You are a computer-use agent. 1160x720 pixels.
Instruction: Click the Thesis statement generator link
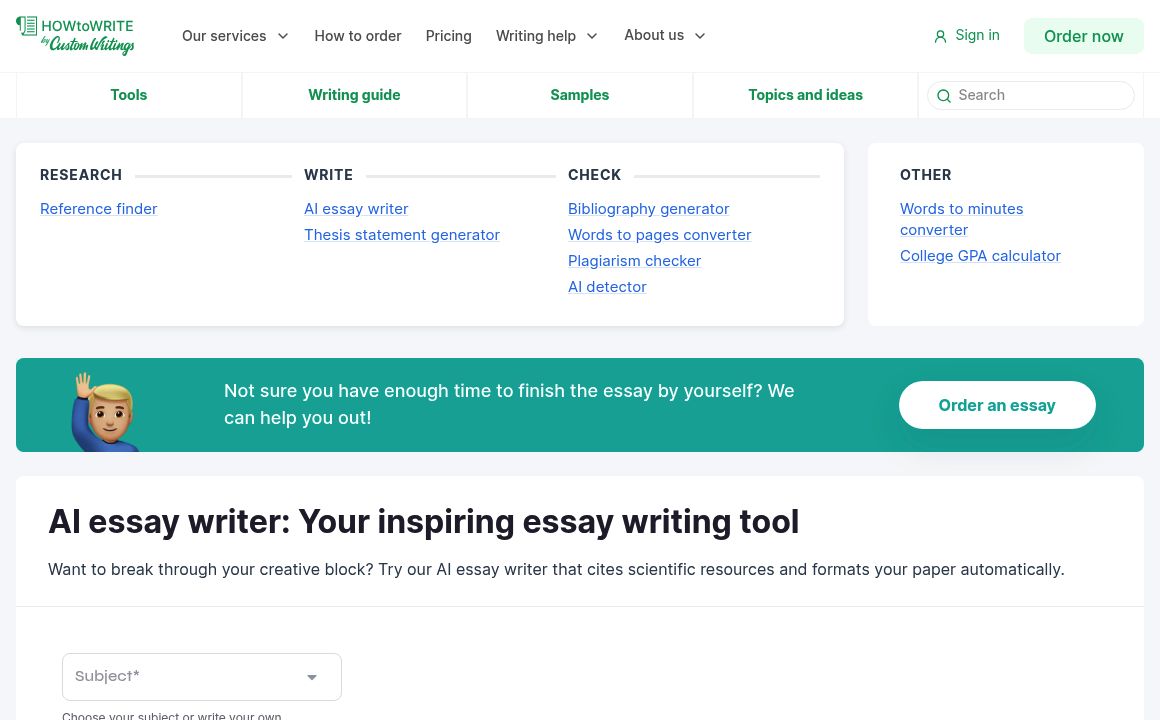click(402, 234)
